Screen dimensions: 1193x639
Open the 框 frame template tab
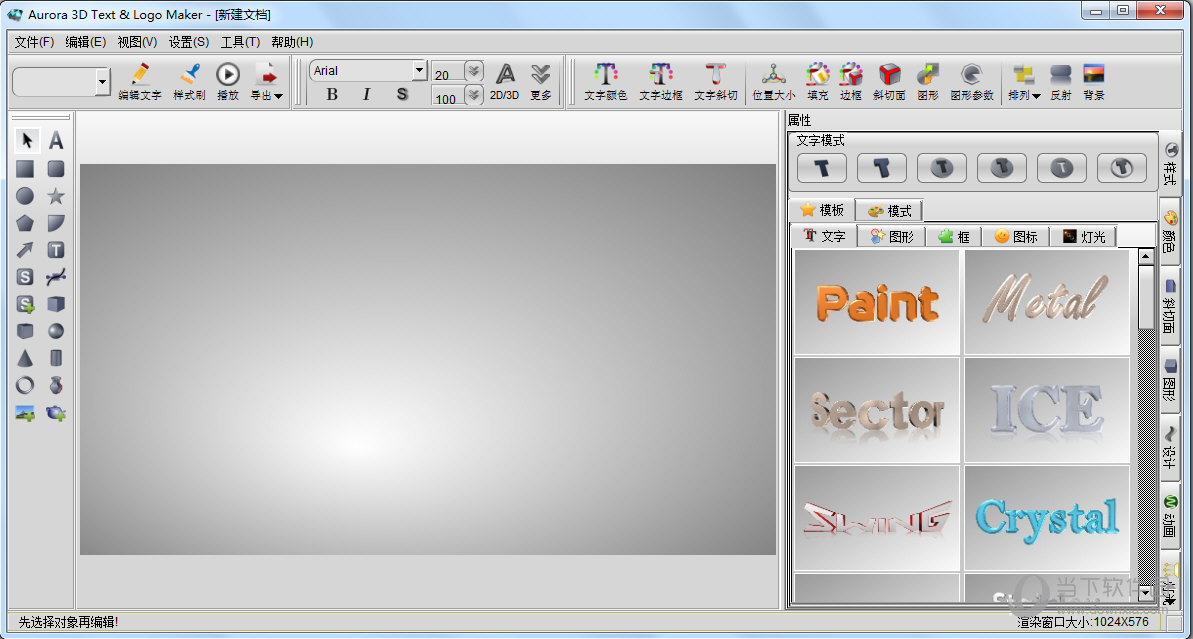953,237
